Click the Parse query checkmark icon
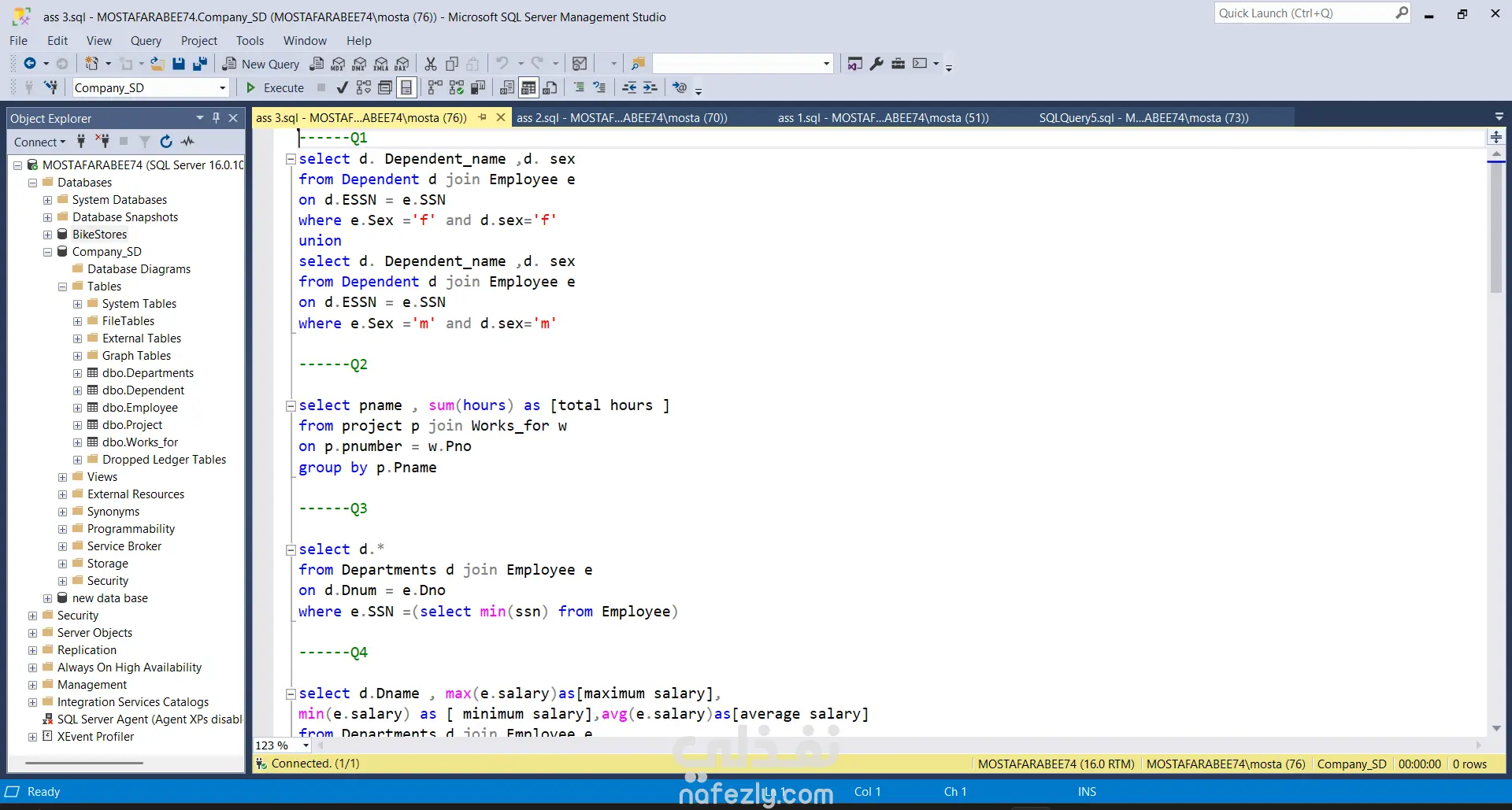The width and height of the screenshot is (1512, 810). click(342, 87)
